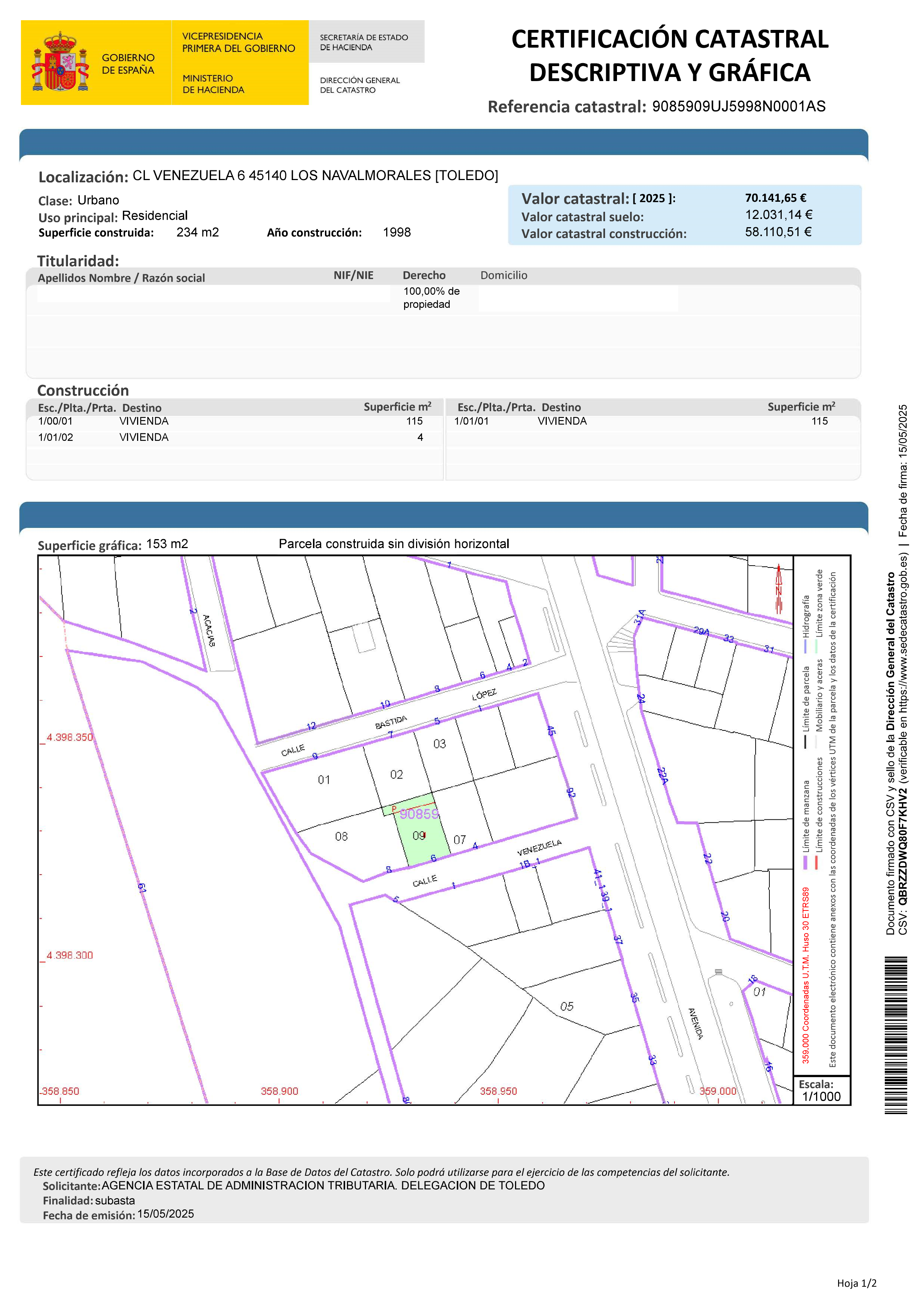This screenshot has width=924, height=1305.
Task: Click the Spanish coat of arms emblem
Action: (60, 63)
